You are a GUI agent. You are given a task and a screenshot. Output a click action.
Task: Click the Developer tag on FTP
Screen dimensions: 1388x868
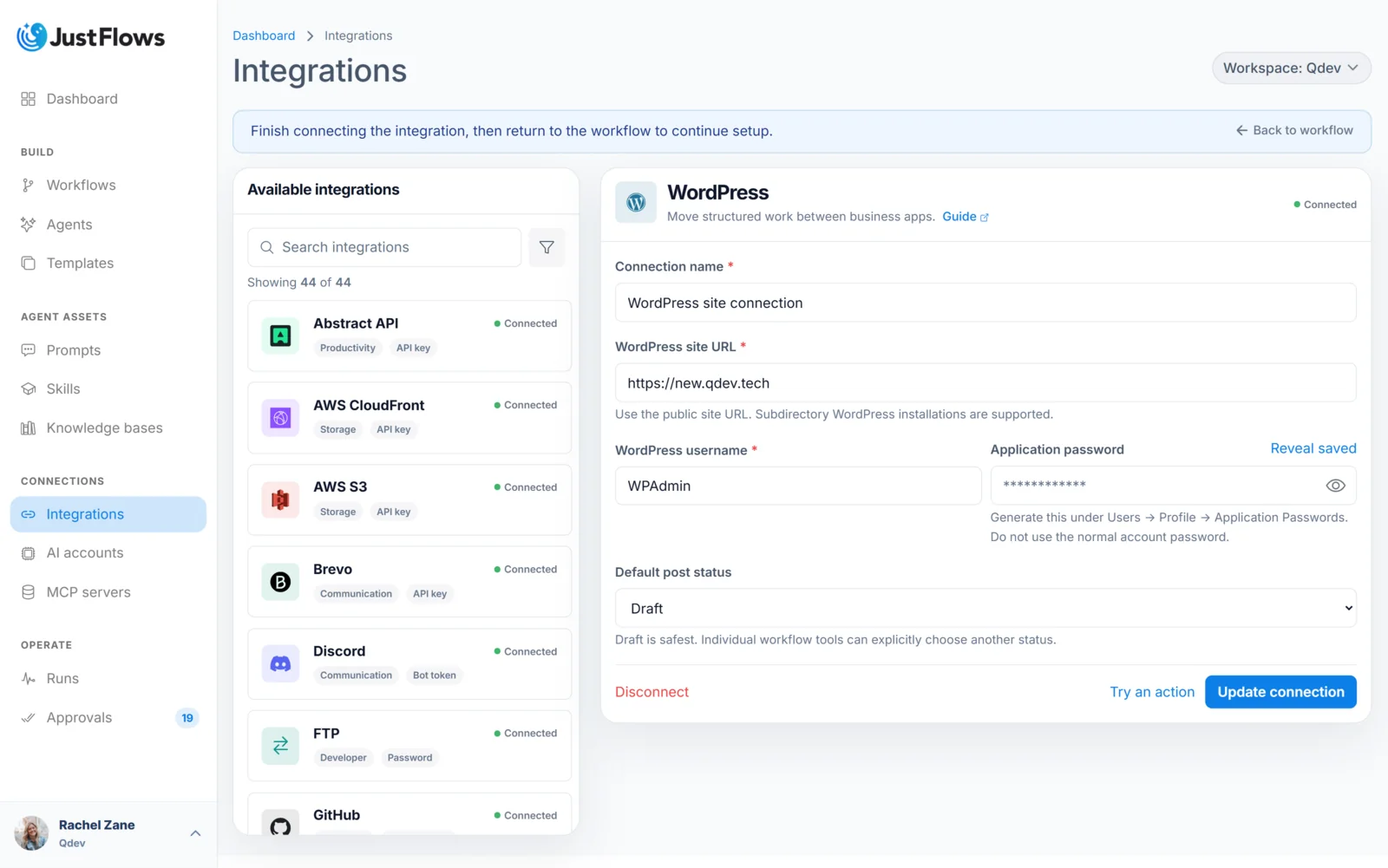coord(344,758)
